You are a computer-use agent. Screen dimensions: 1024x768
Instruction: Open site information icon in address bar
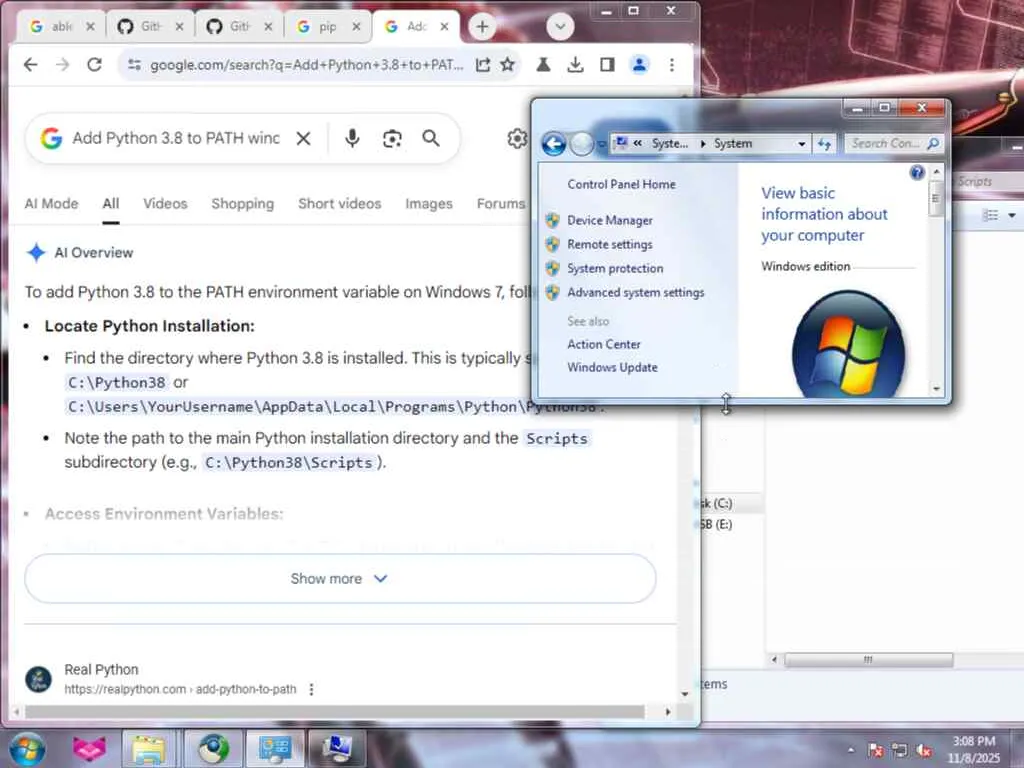(135, 65)
